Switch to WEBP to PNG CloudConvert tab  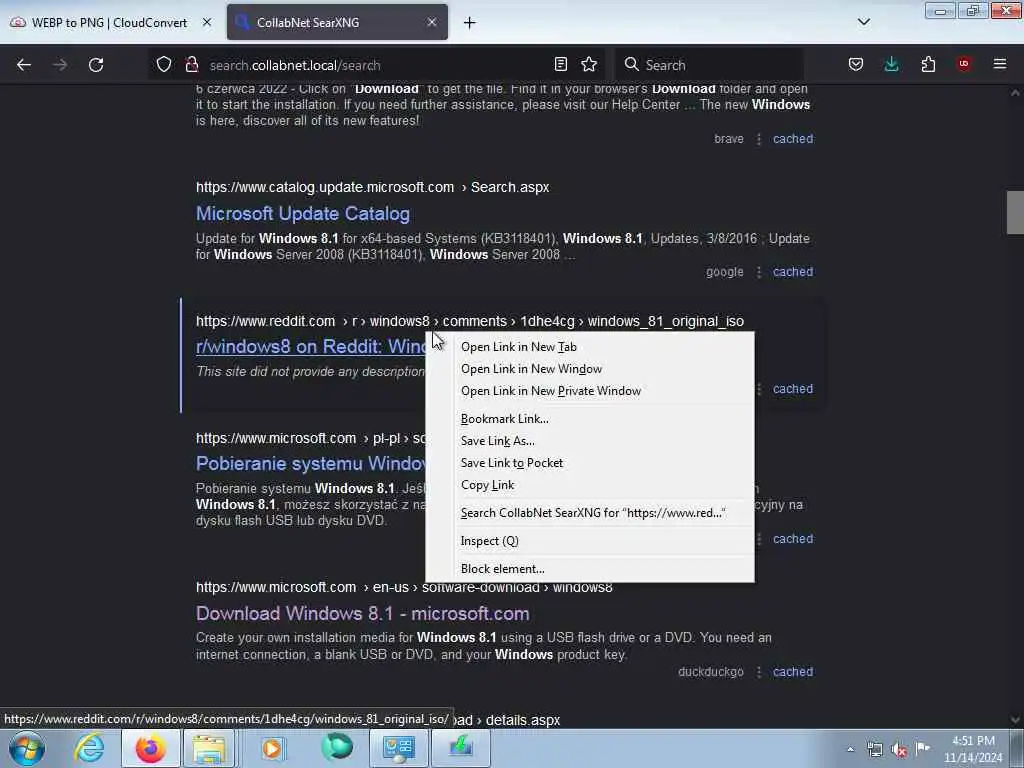110,23
